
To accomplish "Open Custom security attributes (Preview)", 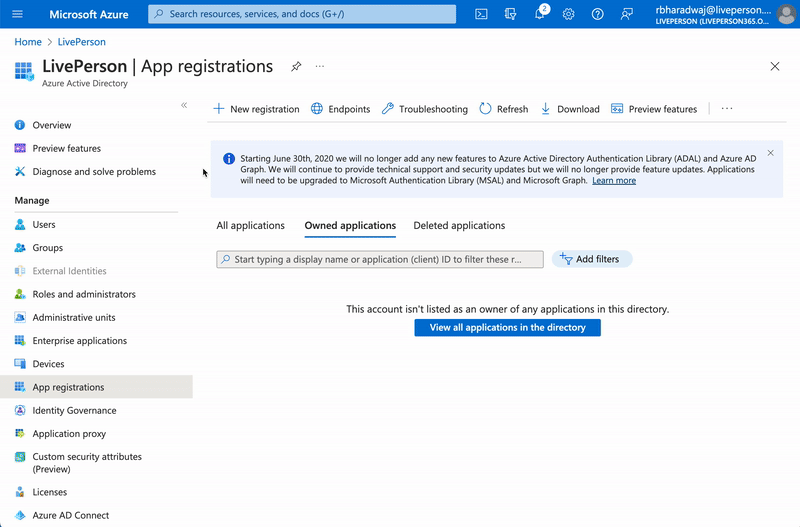I will click(87, 463).
